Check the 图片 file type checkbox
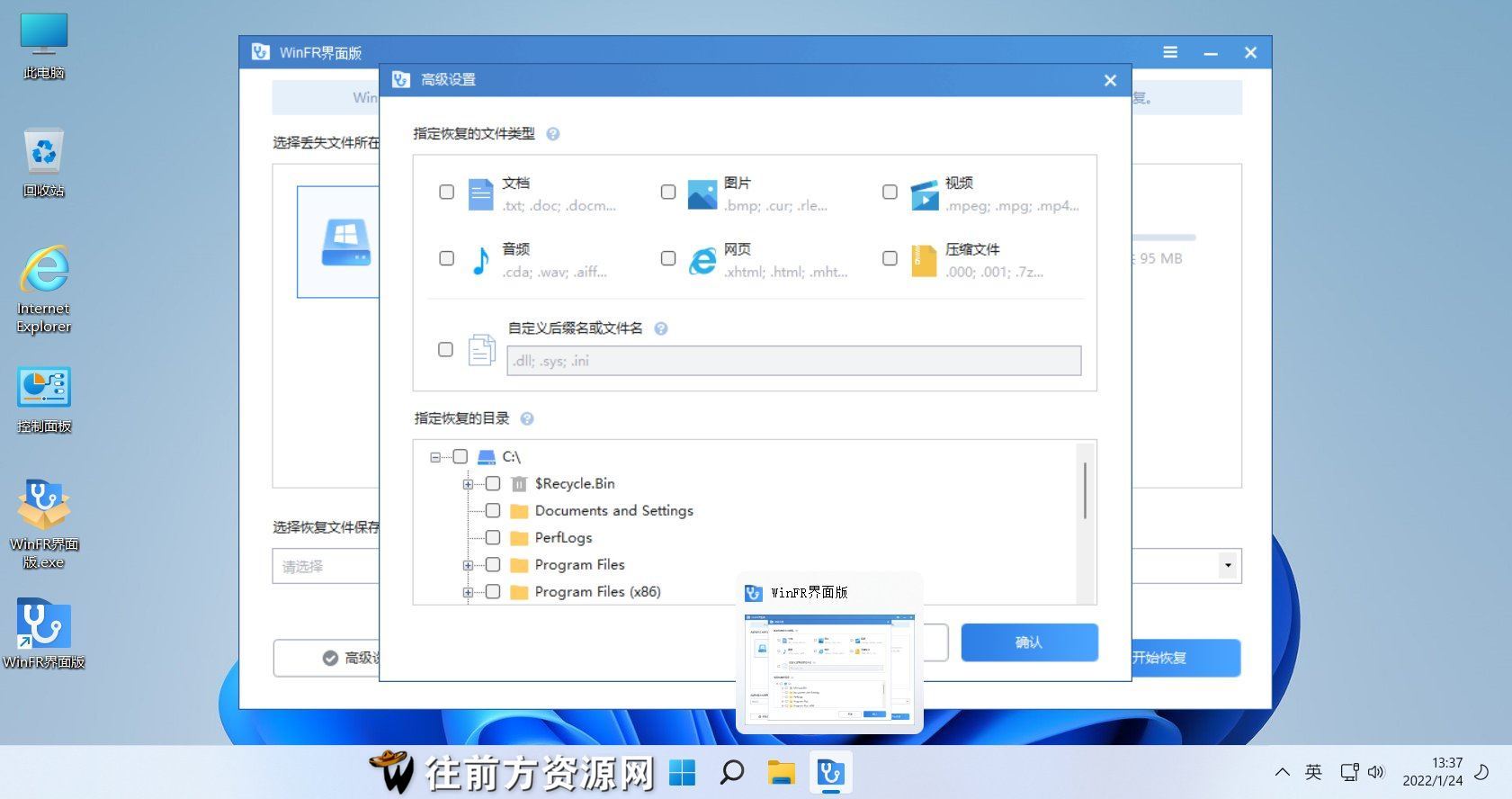Screen dimensions: 1512x799 pyautogui.click(x=668, y=192)
